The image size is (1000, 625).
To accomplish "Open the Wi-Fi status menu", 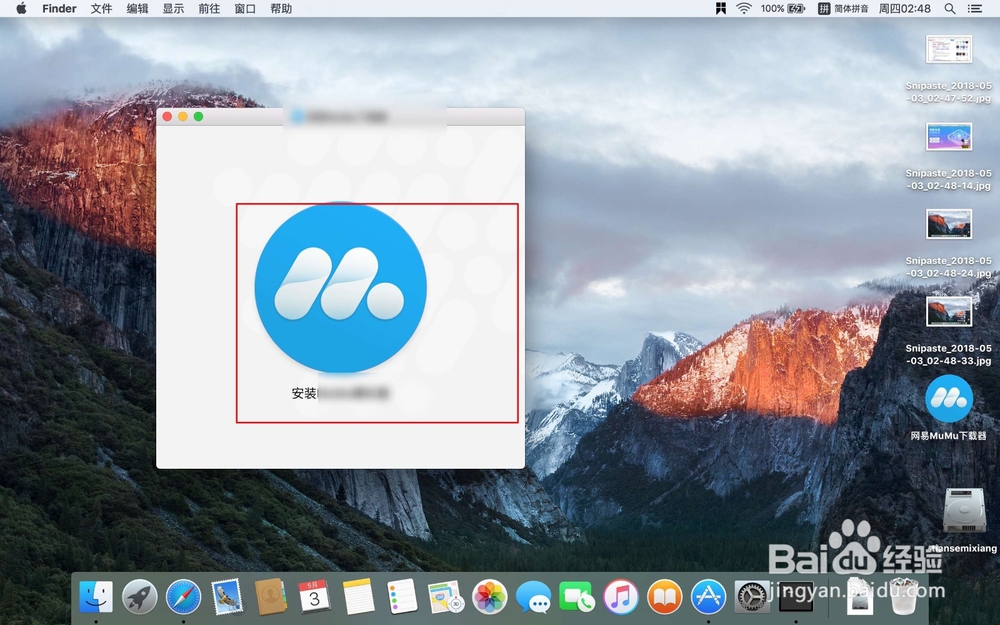I will [745, 8].
